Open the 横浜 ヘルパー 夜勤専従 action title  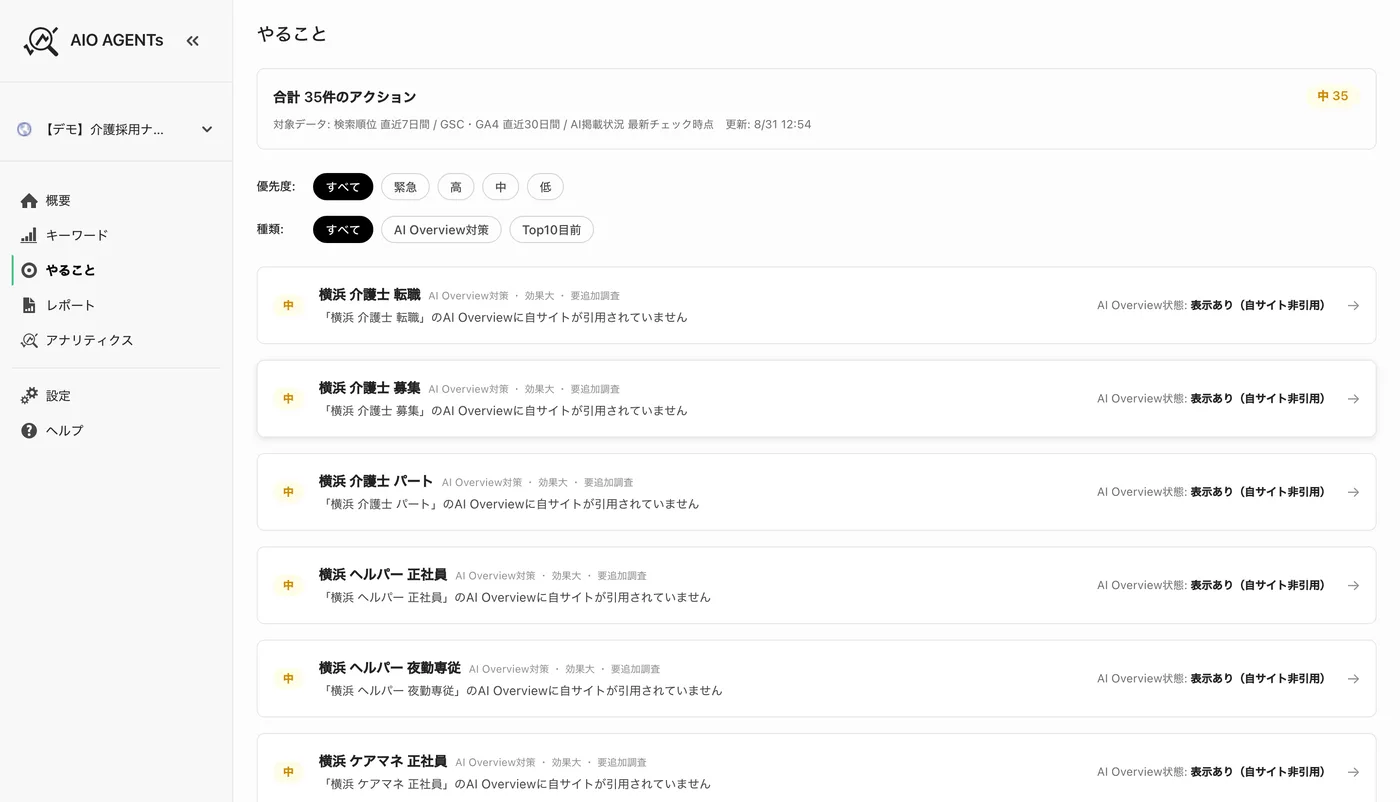[390, 668]
